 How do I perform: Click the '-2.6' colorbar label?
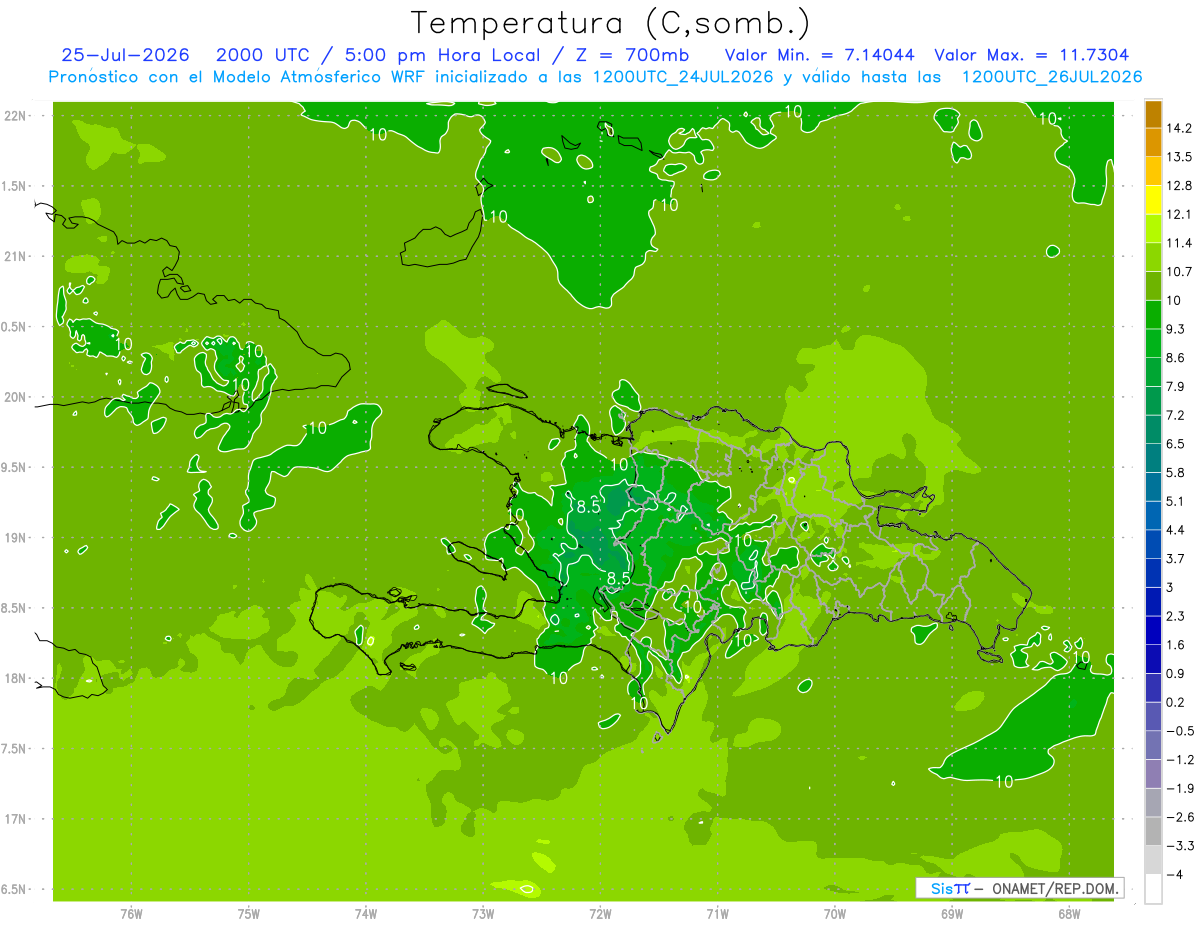click(1180, 817)
